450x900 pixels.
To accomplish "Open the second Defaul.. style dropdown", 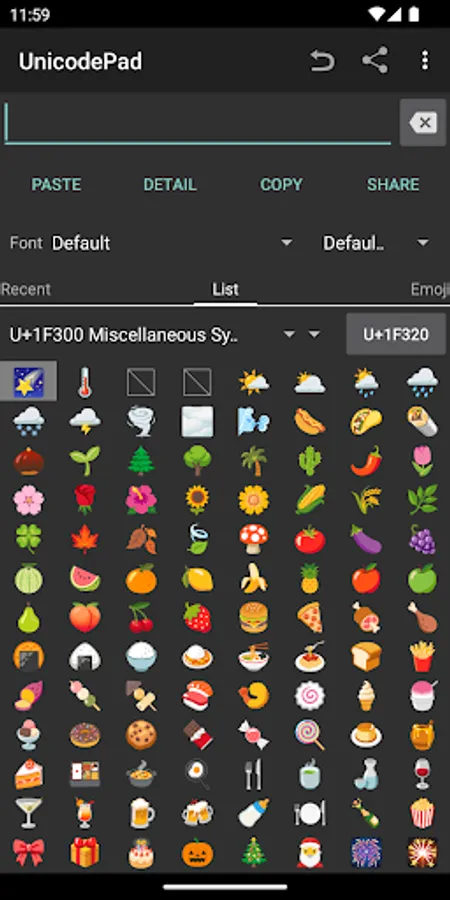I will click(x=376, y=243).
